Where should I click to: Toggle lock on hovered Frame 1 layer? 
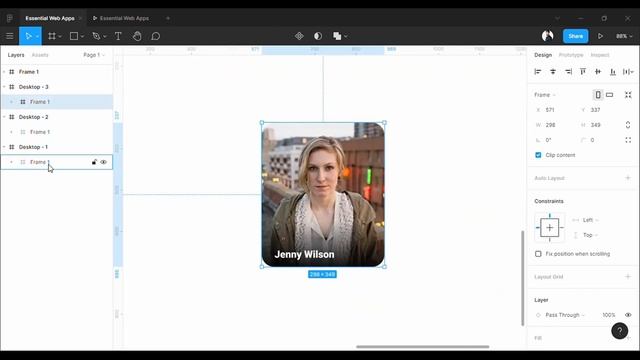(94, 162)
